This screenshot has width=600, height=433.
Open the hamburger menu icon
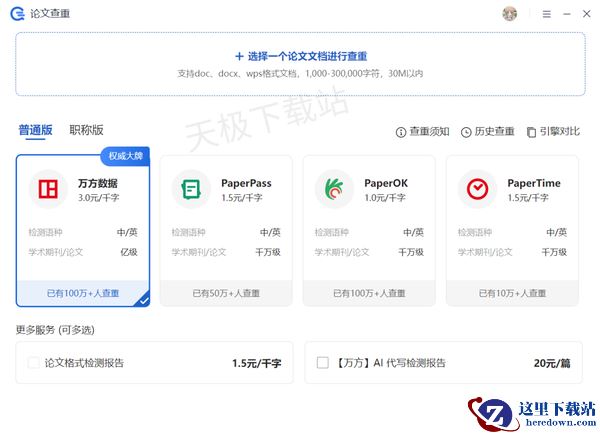point(546,14)
